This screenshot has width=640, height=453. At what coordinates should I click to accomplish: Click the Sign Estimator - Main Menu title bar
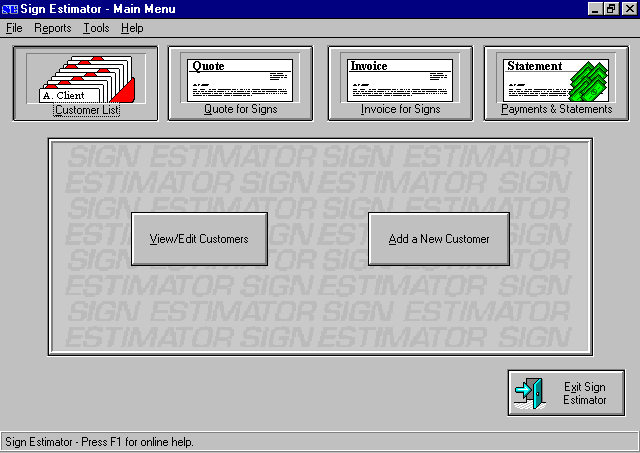pyautogui.click(x=300, y=9)
